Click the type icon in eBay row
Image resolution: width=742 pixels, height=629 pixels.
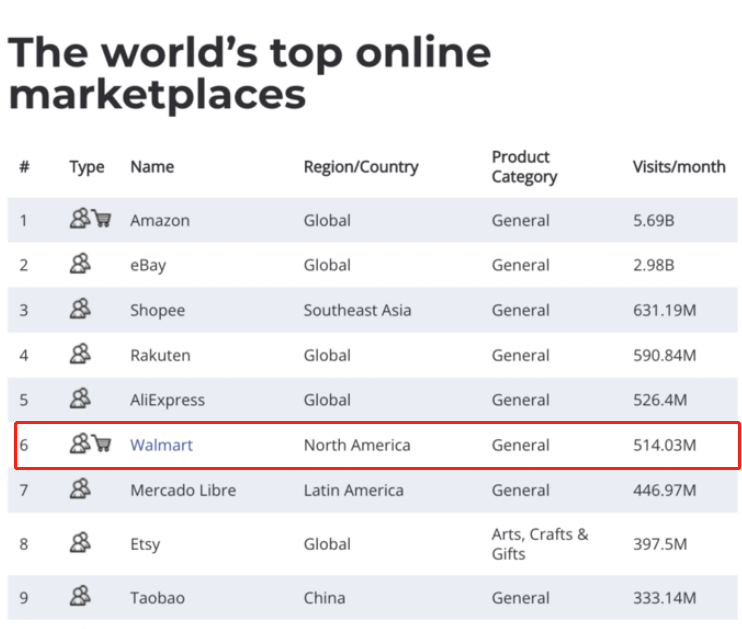pos(80,264)
